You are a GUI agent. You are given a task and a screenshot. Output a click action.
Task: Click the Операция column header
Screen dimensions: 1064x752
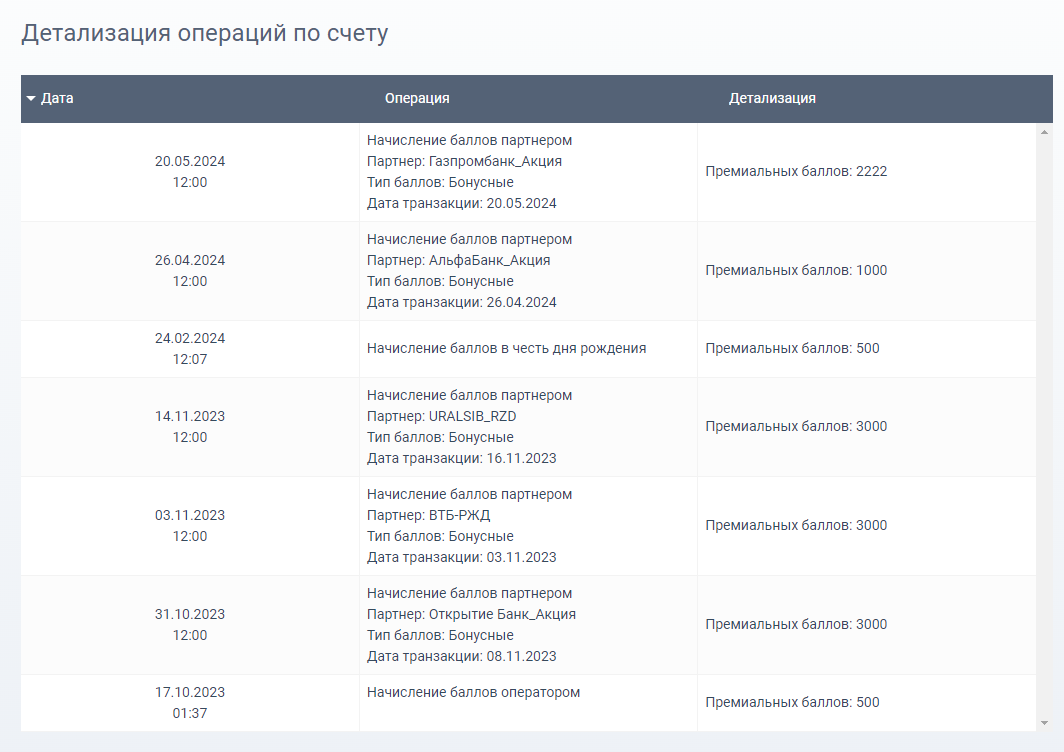(x=417, y=99)
